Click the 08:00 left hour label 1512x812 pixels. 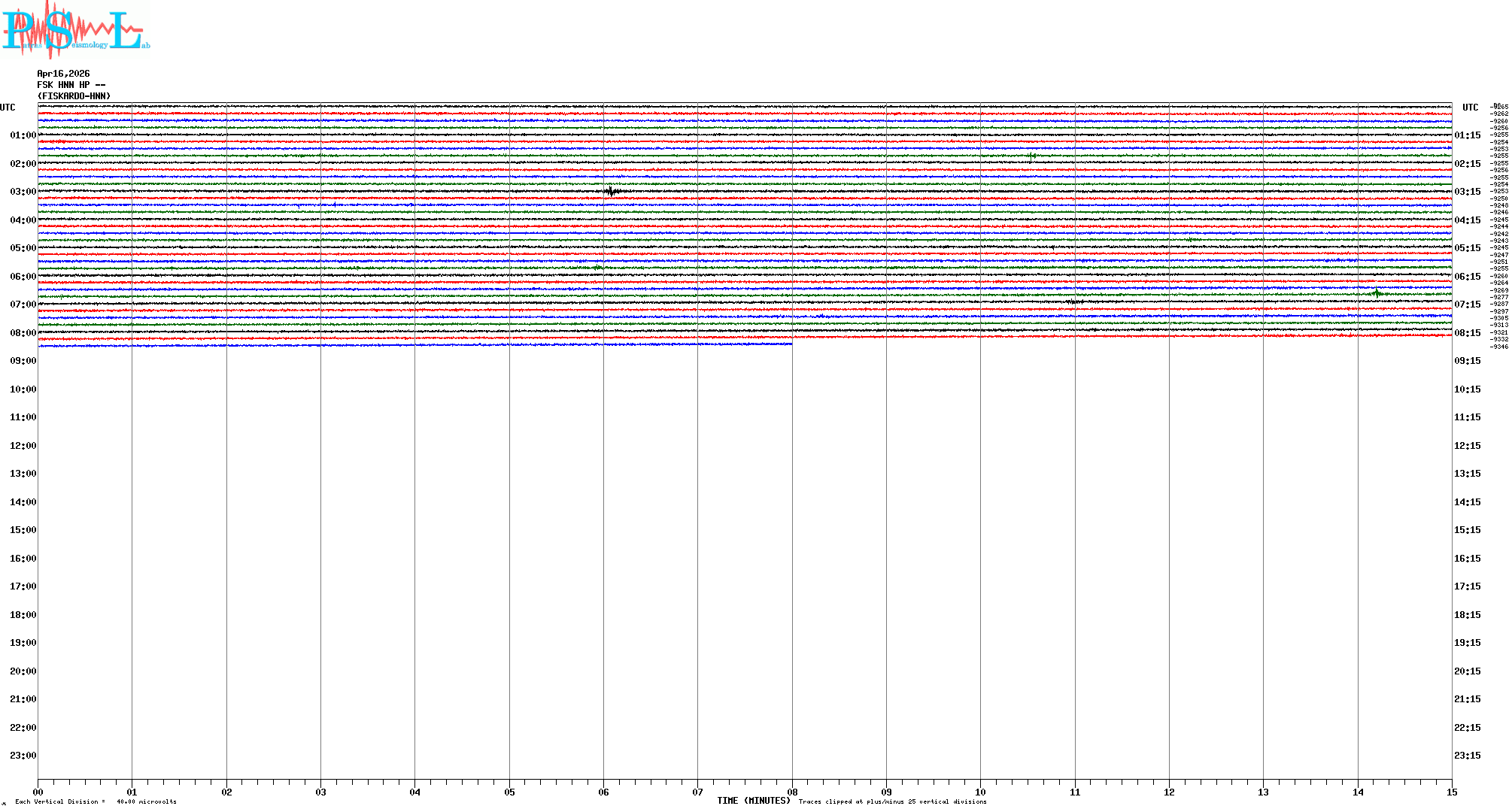[x=23, y=333]
